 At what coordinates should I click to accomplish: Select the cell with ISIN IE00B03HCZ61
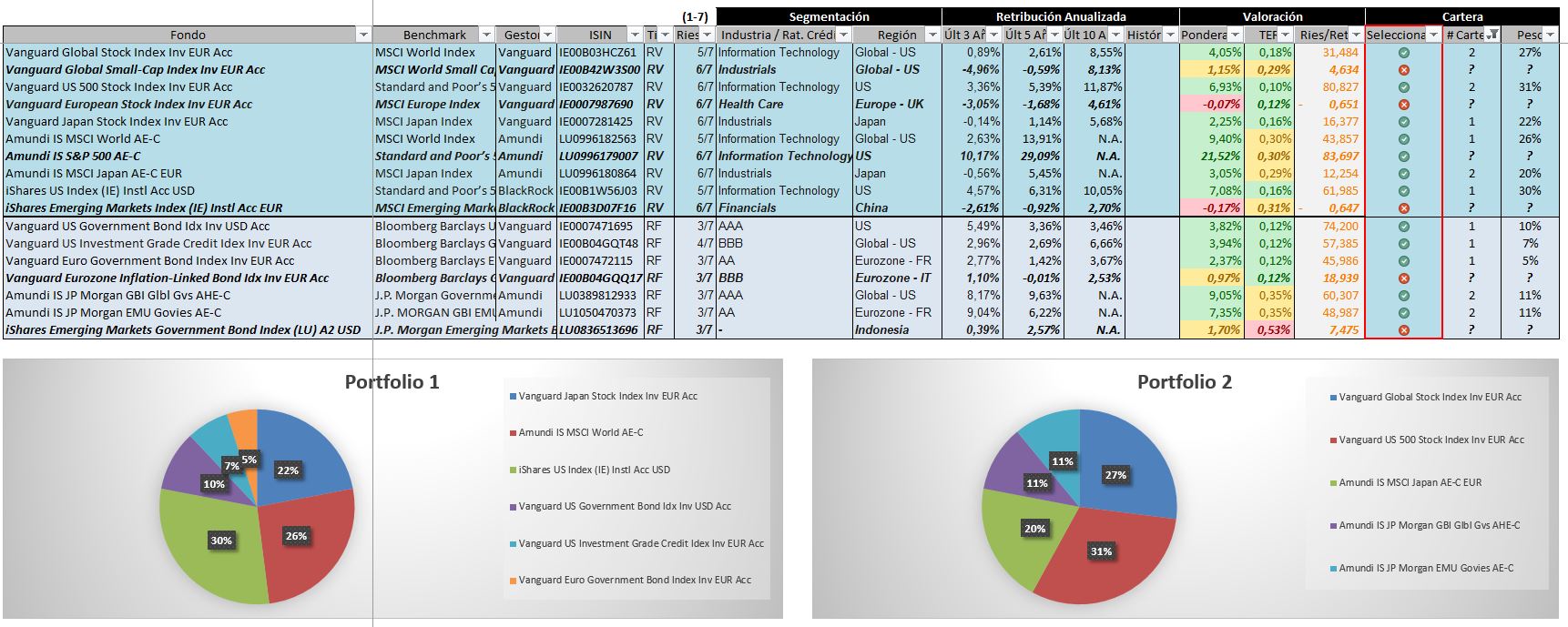599,53
